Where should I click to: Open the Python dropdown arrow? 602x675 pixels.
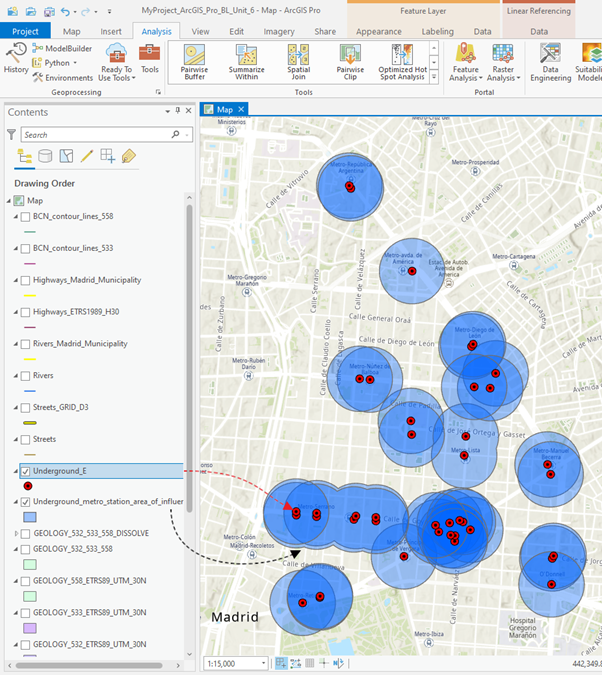(x=75, y=63)
